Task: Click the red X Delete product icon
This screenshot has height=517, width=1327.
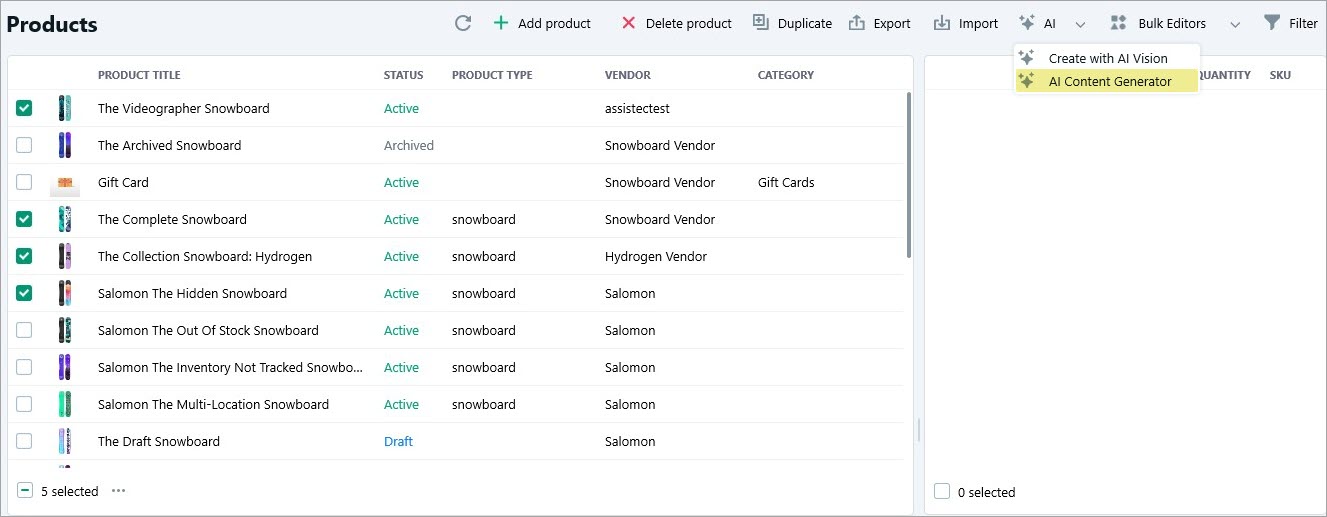Action: 629,23
